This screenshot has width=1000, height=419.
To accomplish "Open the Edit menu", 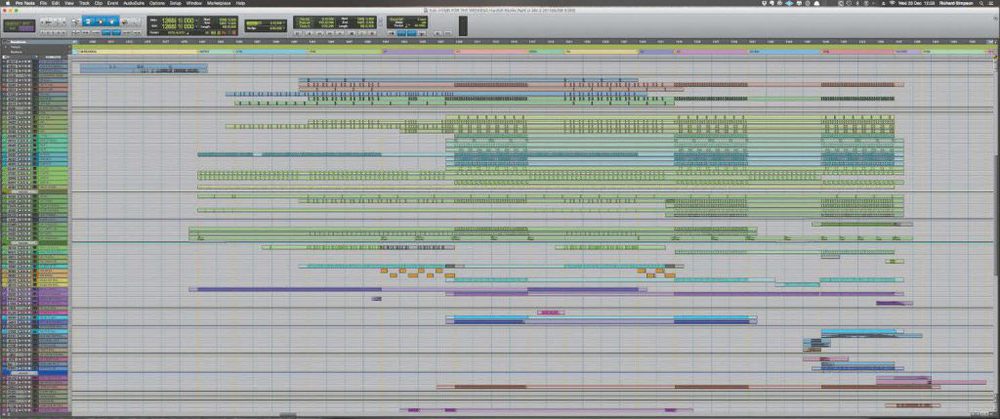I will click(x=55, y=3).
